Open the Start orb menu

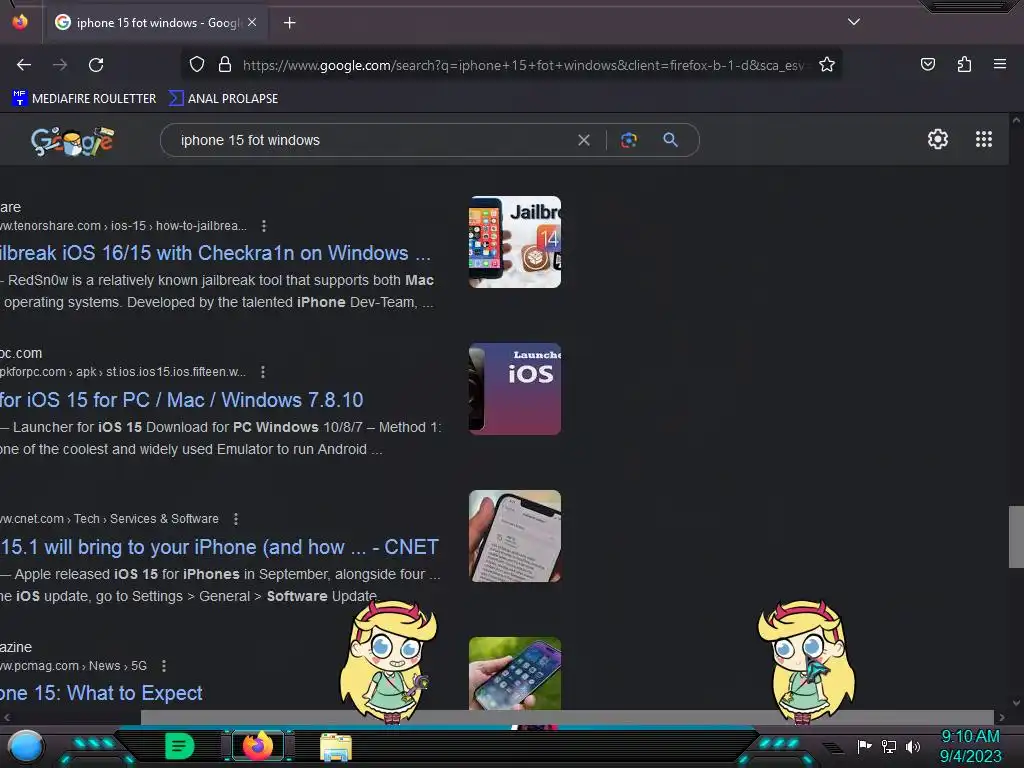click(x=26, y=746)
